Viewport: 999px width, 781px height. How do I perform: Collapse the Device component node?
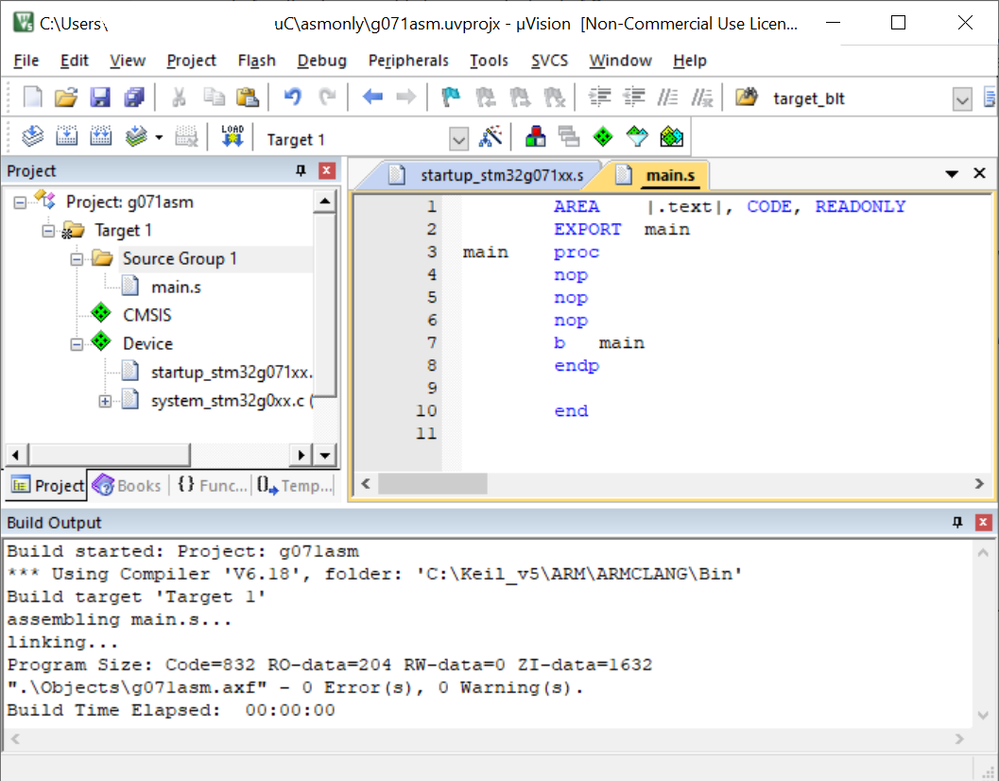[x=76, y=345]
